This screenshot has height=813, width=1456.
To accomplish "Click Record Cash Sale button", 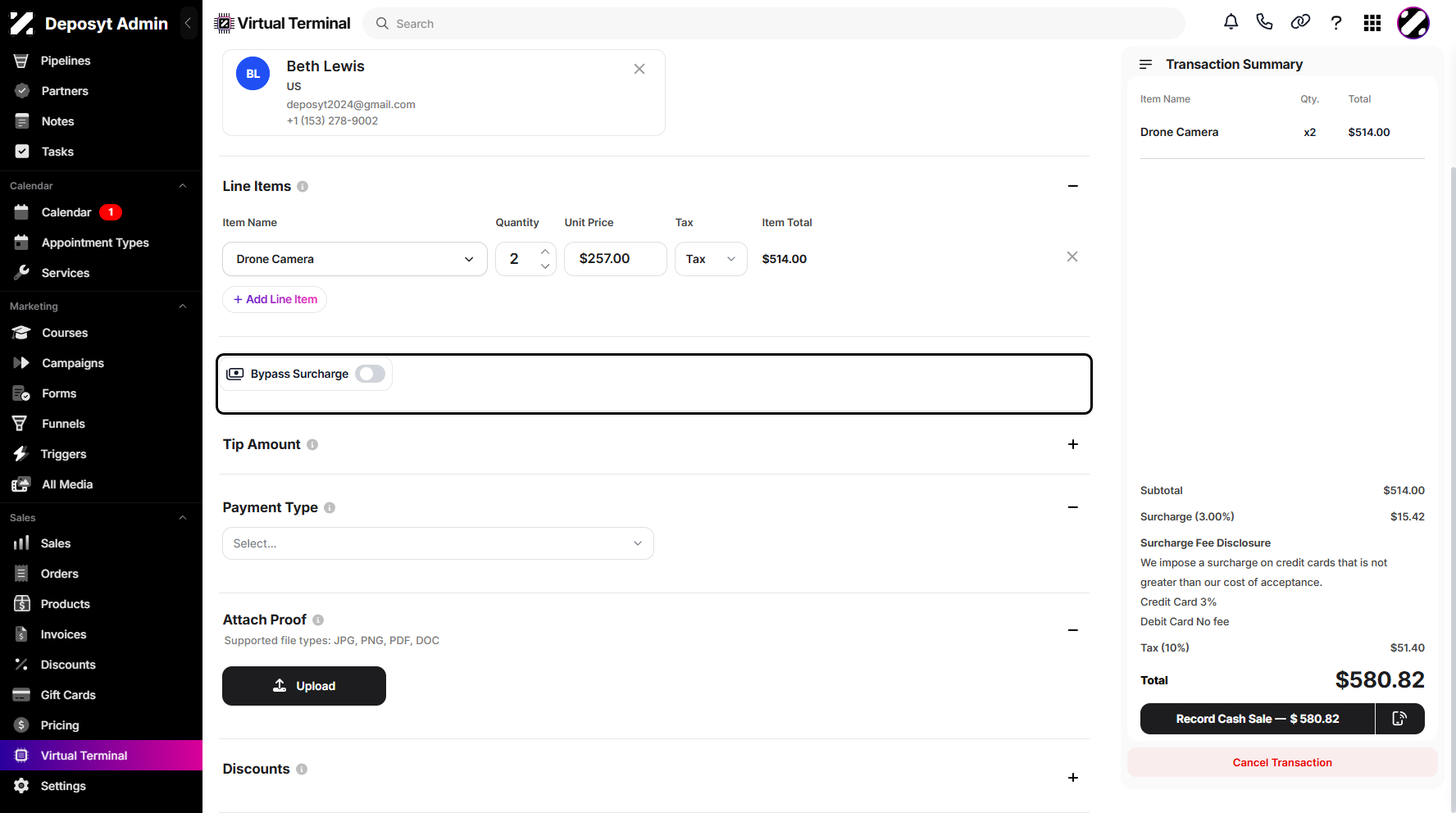I will point(1258,719).
